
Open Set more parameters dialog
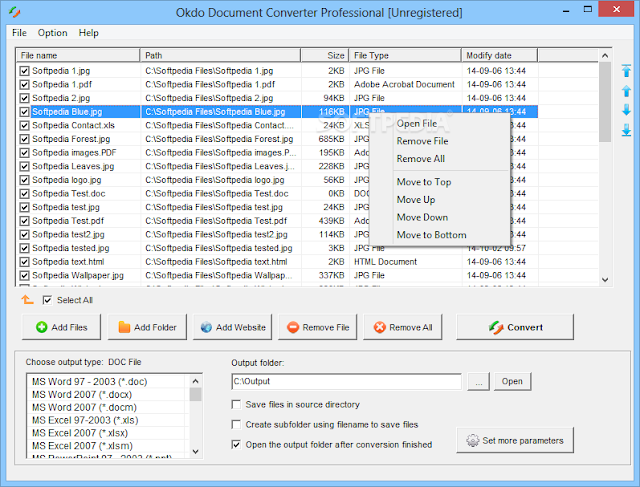pyautogui.click(x=515, y=440)
